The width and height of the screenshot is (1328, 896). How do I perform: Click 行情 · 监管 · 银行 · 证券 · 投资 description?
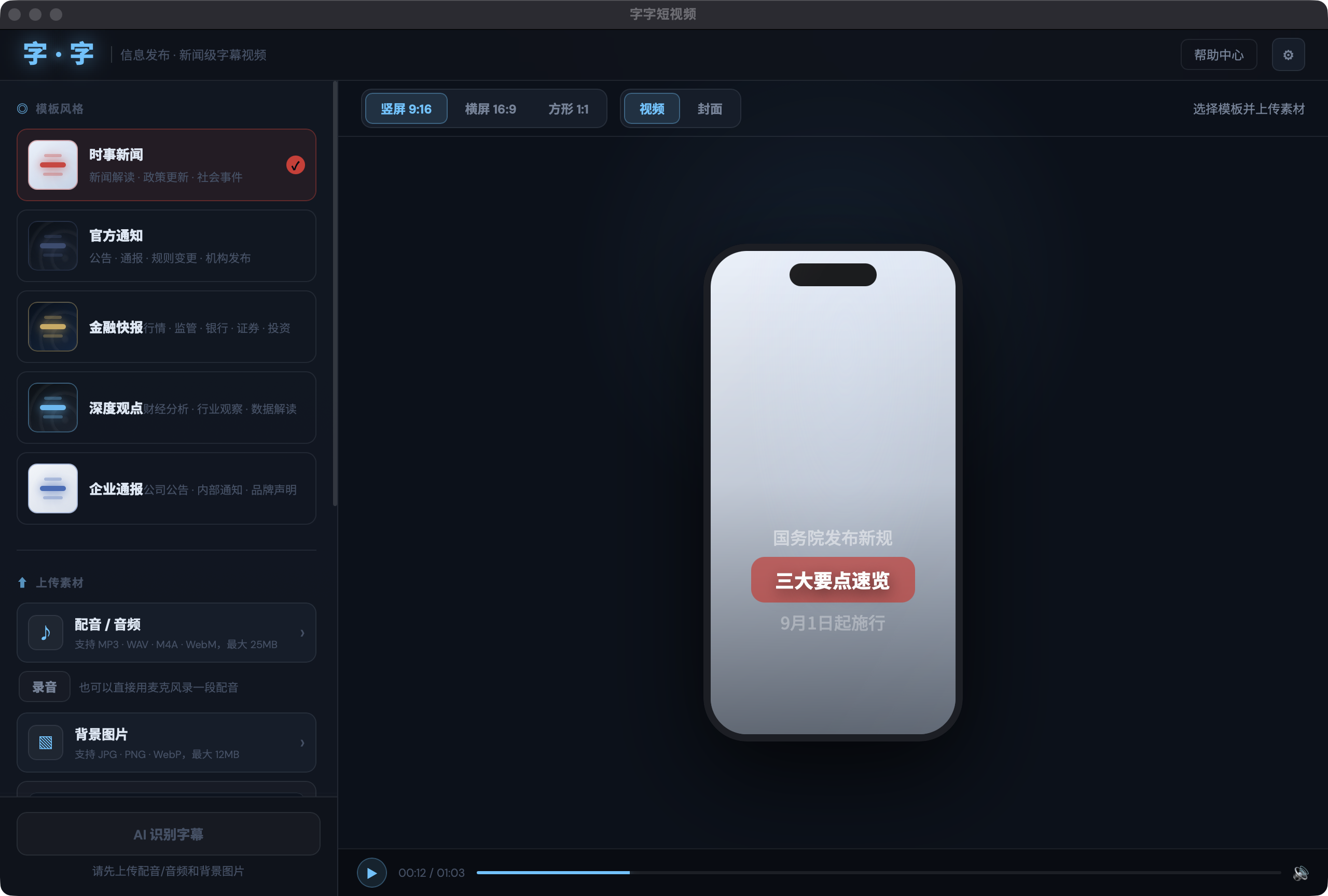click(x=216, y=328)
